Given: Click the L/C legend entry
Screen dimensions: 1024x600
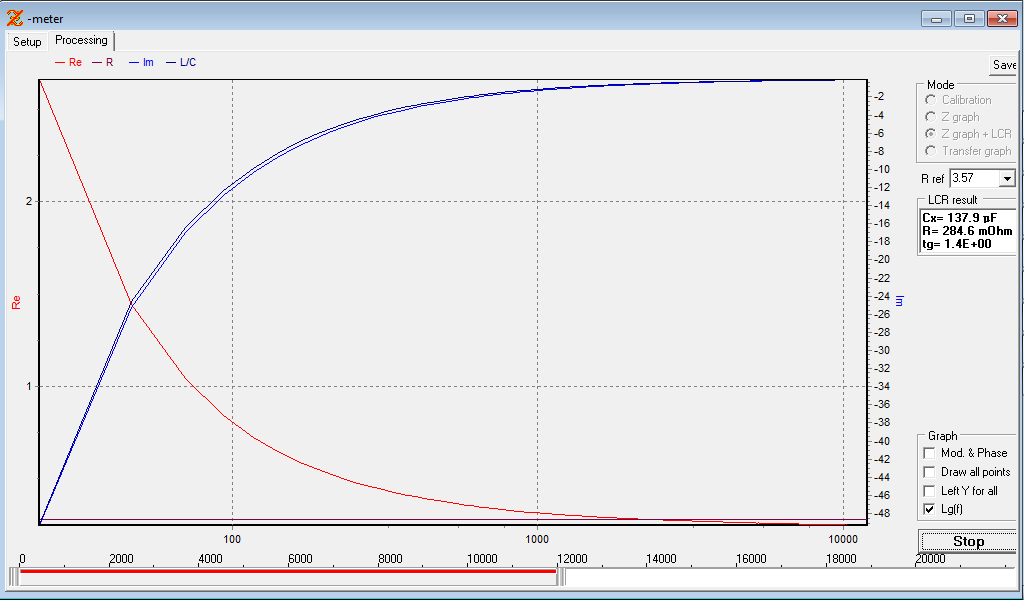Looking at the screenshot, I should coord(182,63).
